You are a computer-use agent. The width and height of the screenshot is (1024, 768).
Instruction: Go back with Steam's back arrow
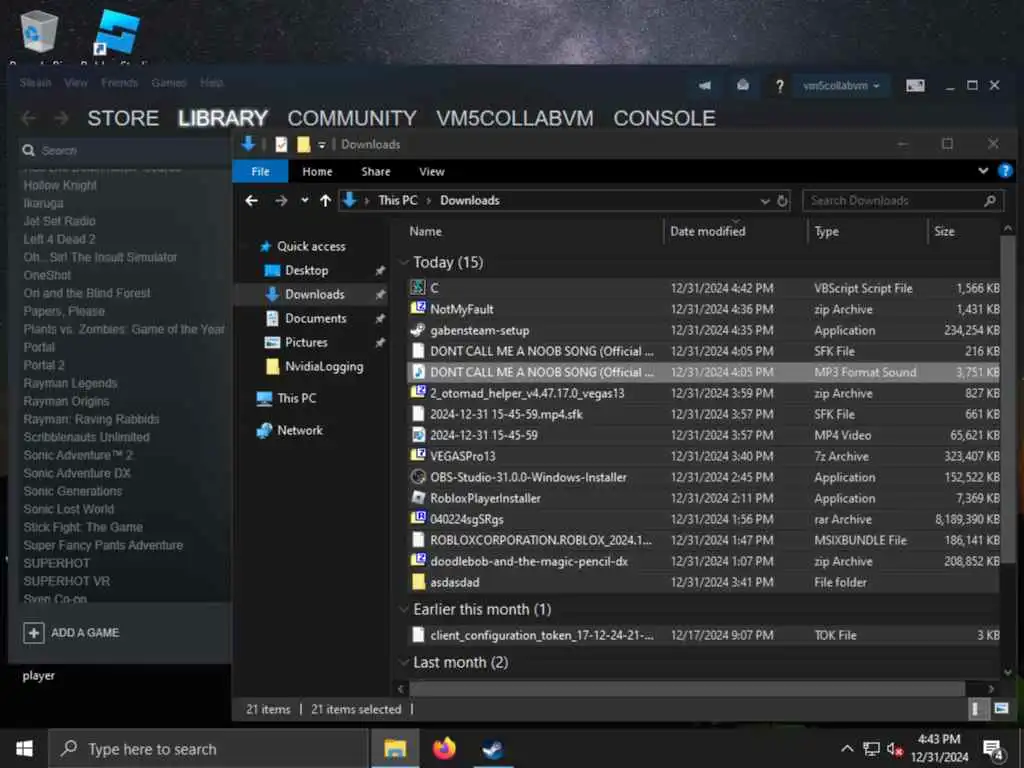[29, 118]
